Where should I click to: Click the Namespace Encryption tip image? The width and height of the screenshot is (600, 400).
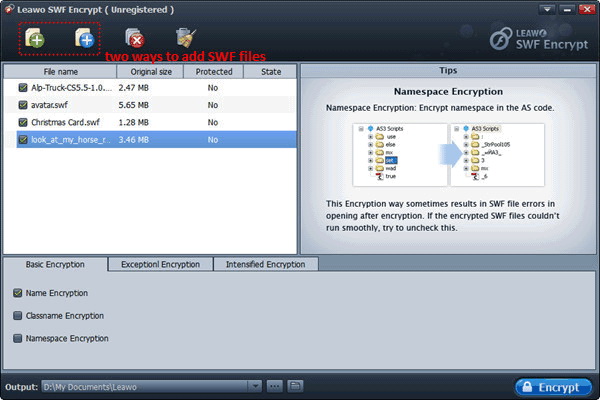tap(448, 155)
